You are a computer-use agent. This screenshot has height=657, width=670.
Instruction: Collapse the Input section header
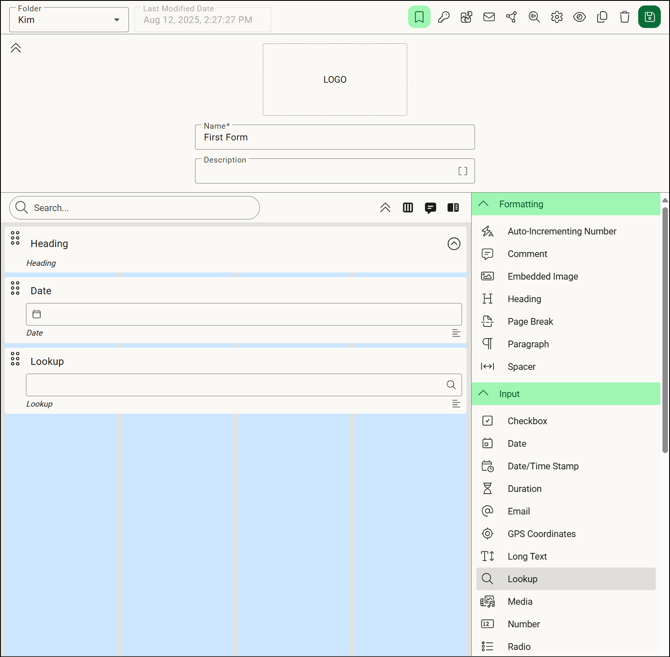[x=484, y=394]
